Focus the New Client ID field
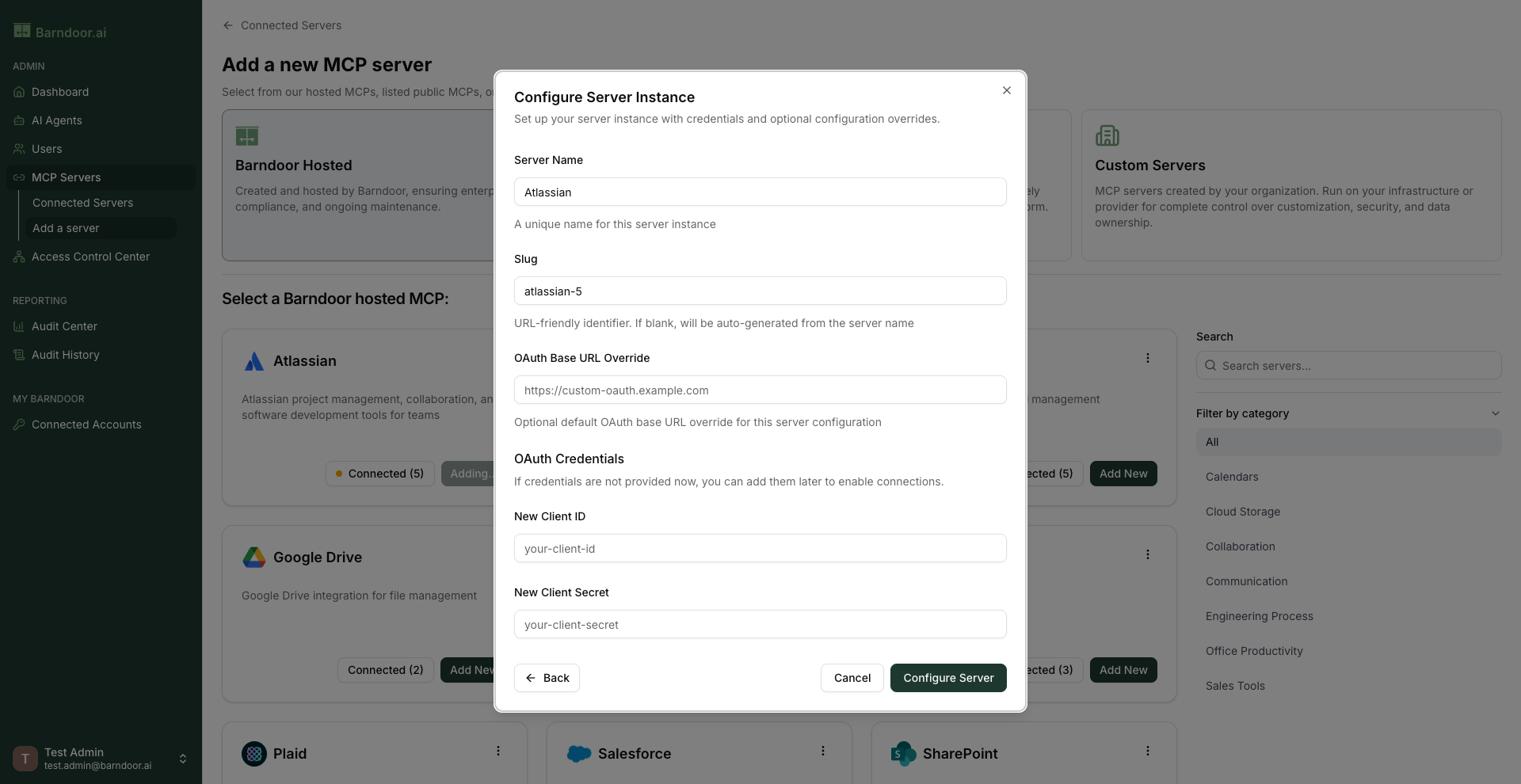The image size is (1521, 784). [760, 548]
